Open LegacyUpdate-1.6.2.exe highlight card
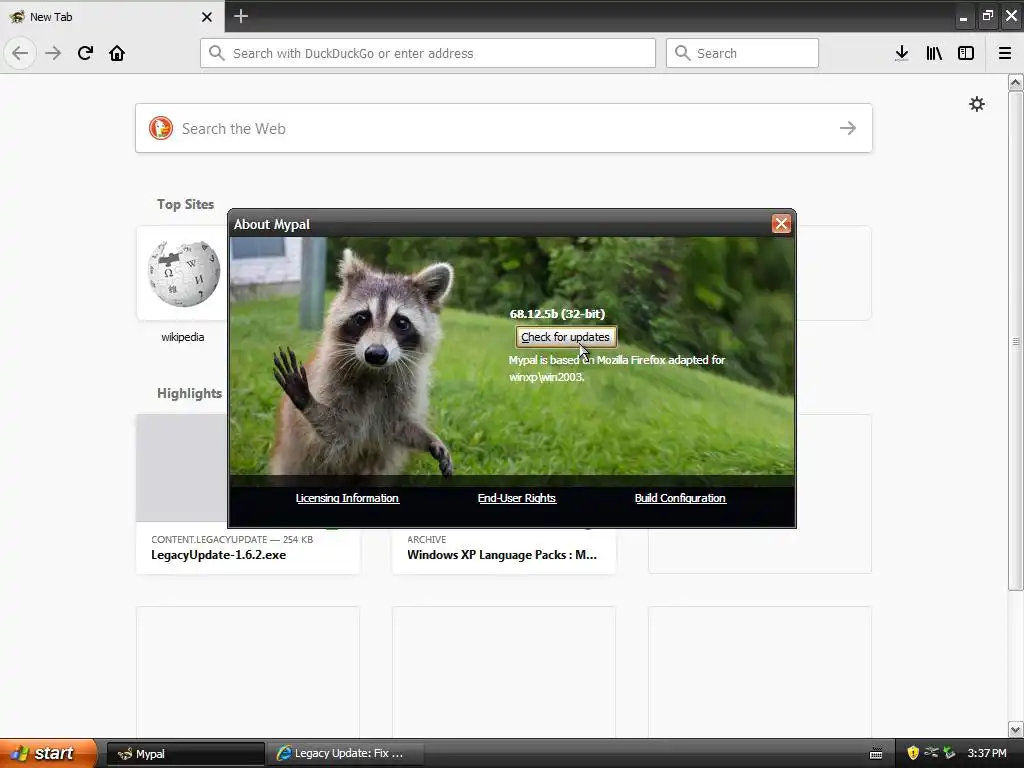 tap(248, 494)
